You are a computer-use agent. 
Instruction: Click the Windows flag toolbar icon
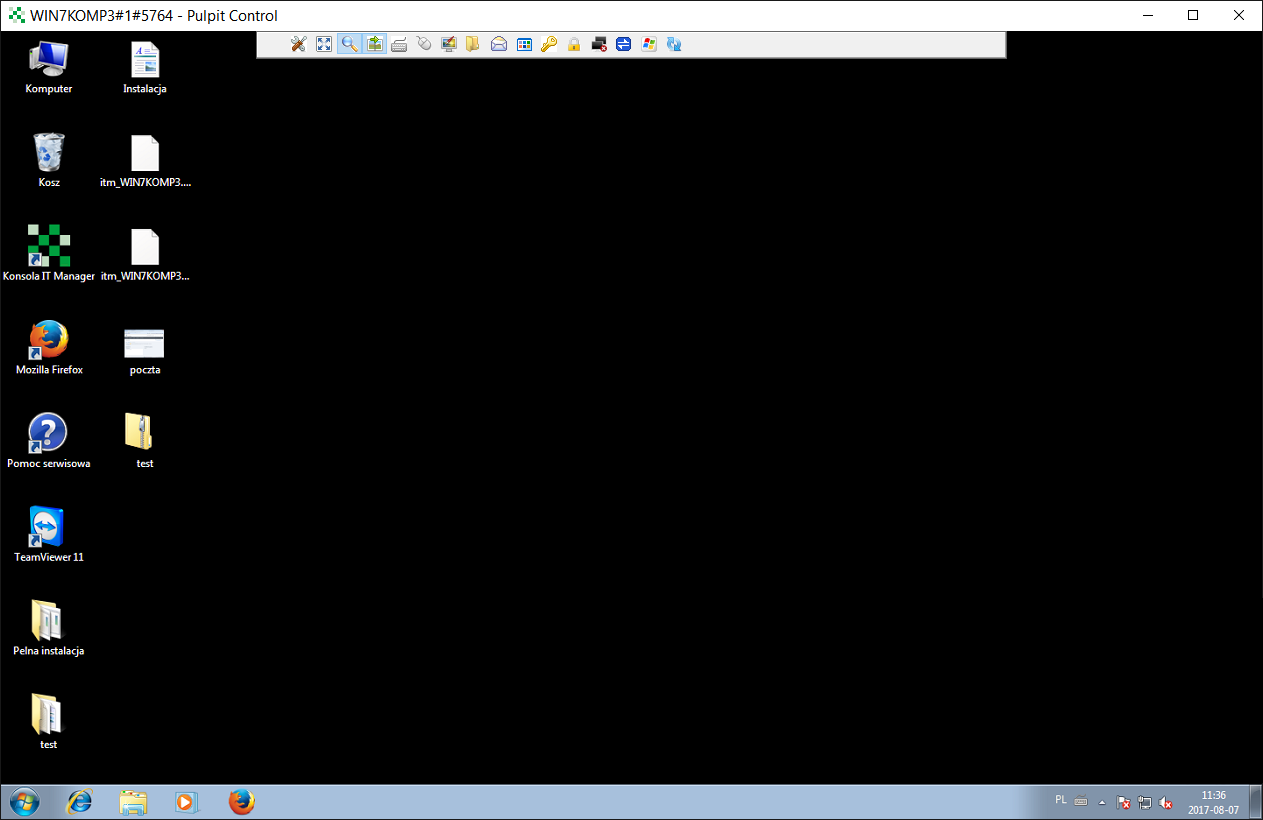(x=649, y=44)
